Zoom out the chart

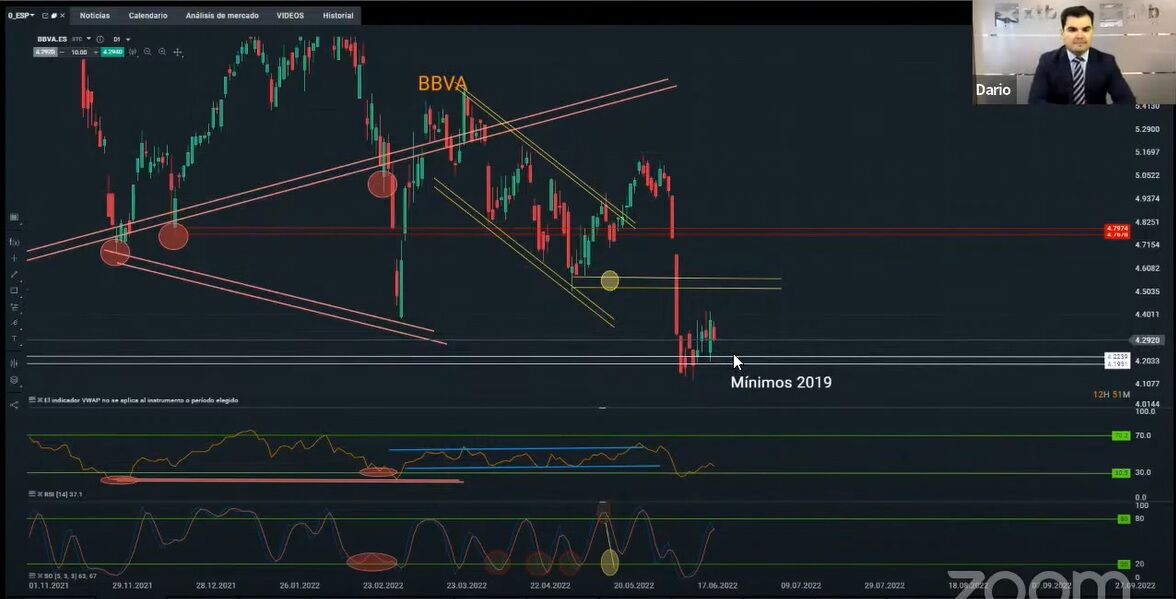point(148,52)
